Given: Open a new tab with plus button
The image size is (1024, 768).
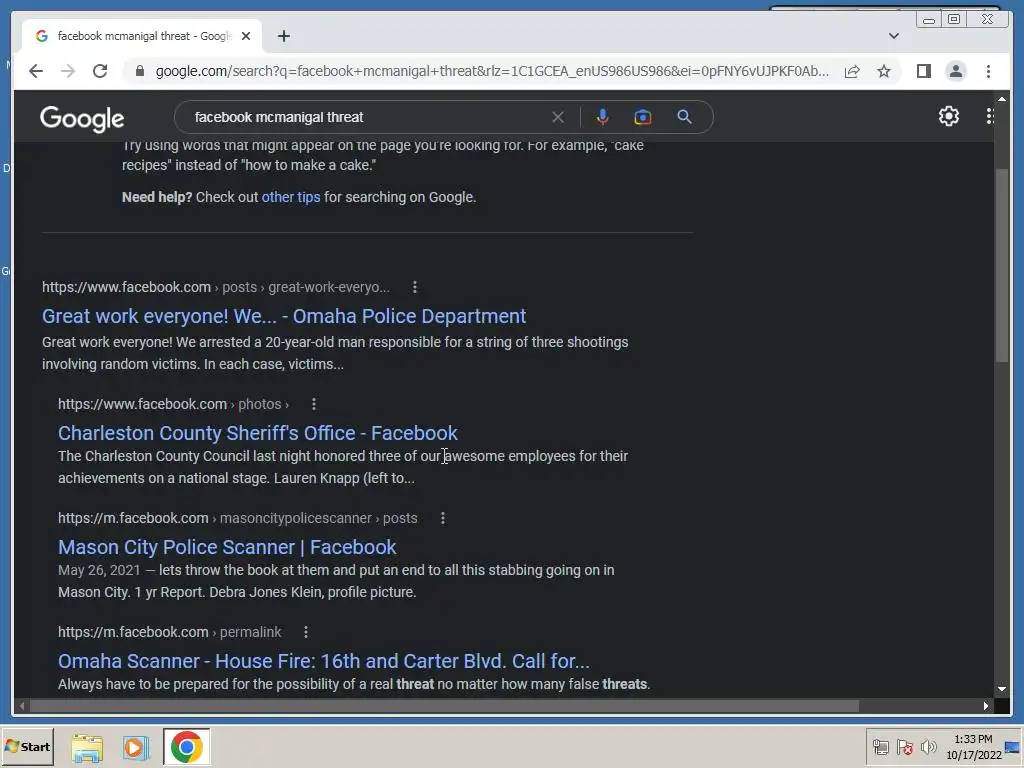Looking at the screenshot, I should [x=283, y=36].
